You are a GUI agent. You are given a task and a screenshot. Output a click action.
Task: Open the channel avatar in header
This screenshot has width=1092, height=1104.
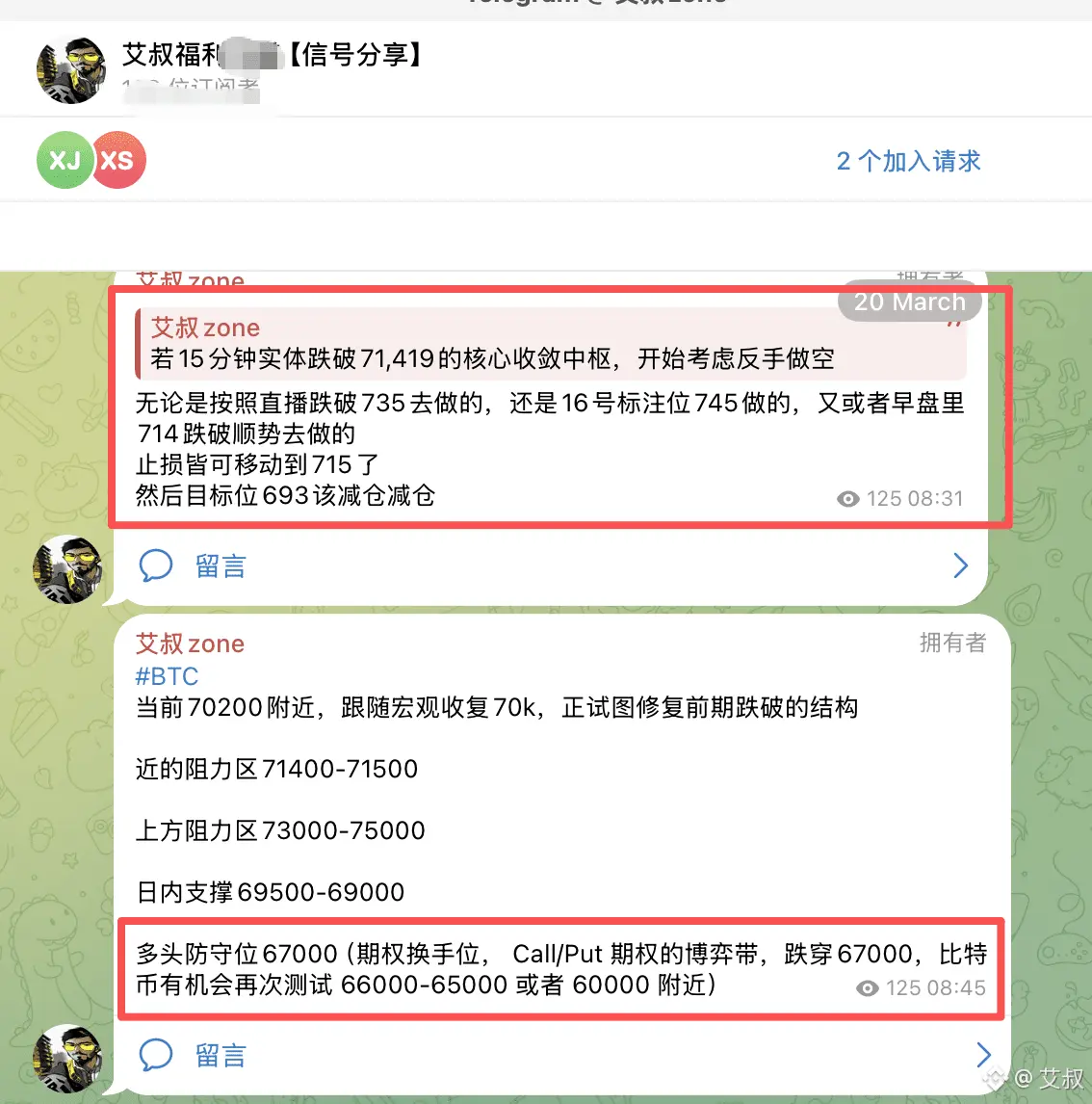click(x=71, y=70)
